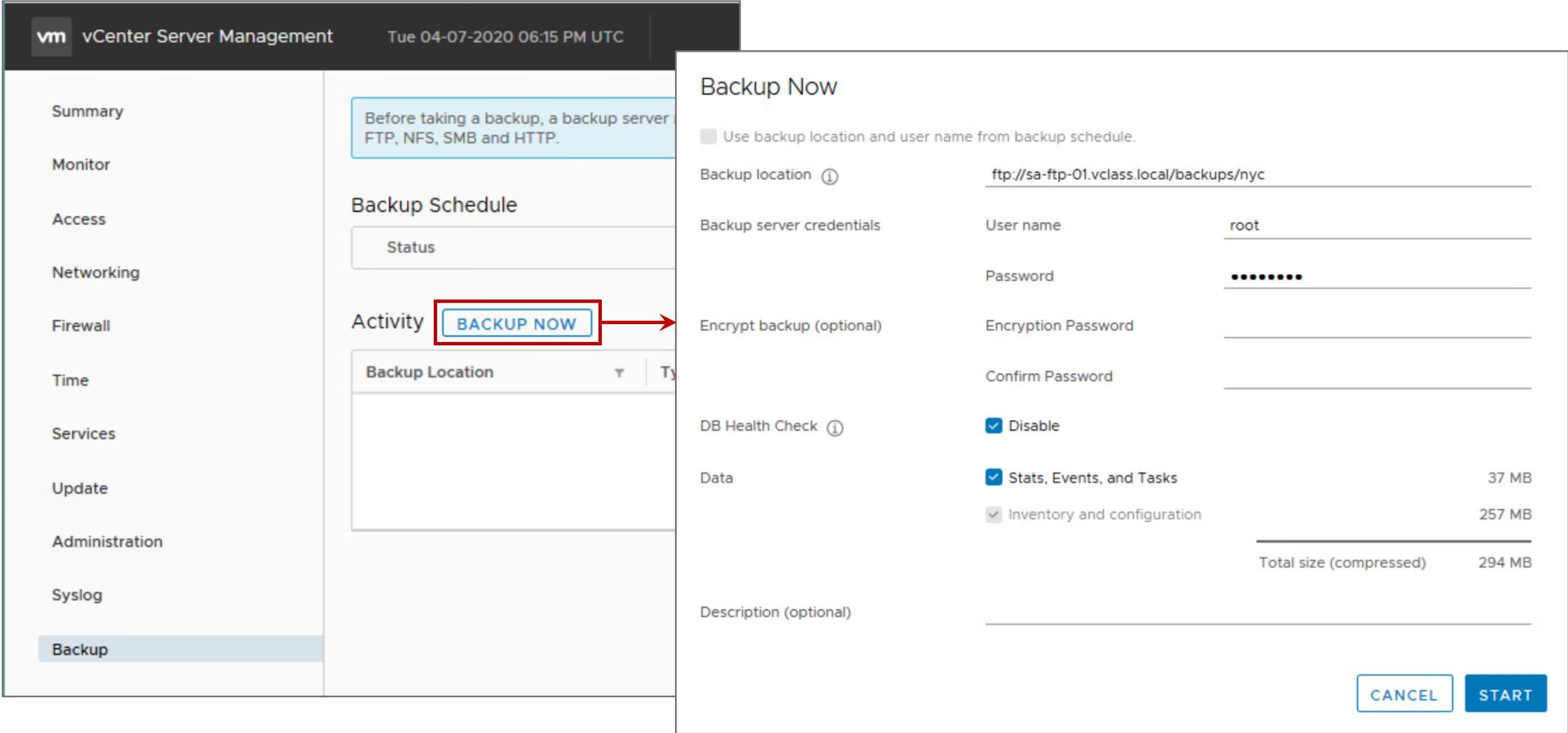Click the Backup Location column header

[430, 372]
